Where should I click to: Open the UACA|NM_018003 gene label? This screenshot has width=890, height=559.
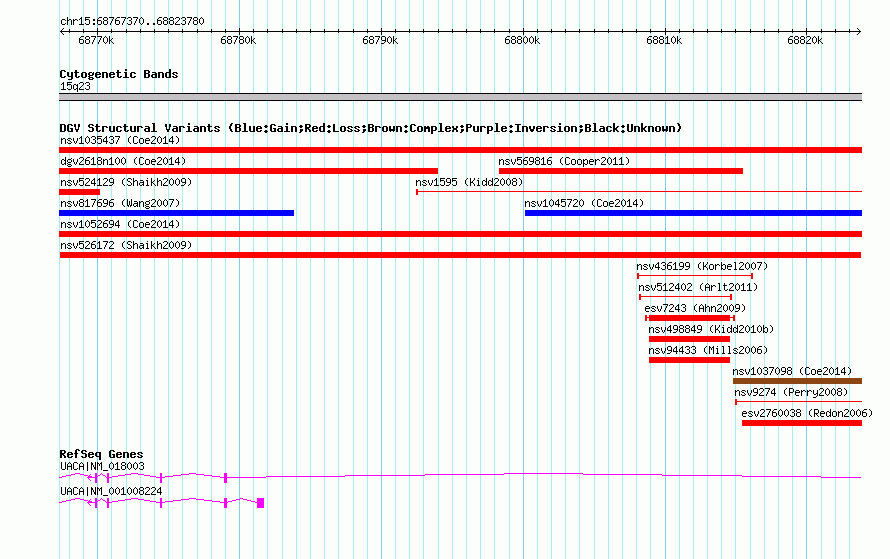(x=102, y=466)
